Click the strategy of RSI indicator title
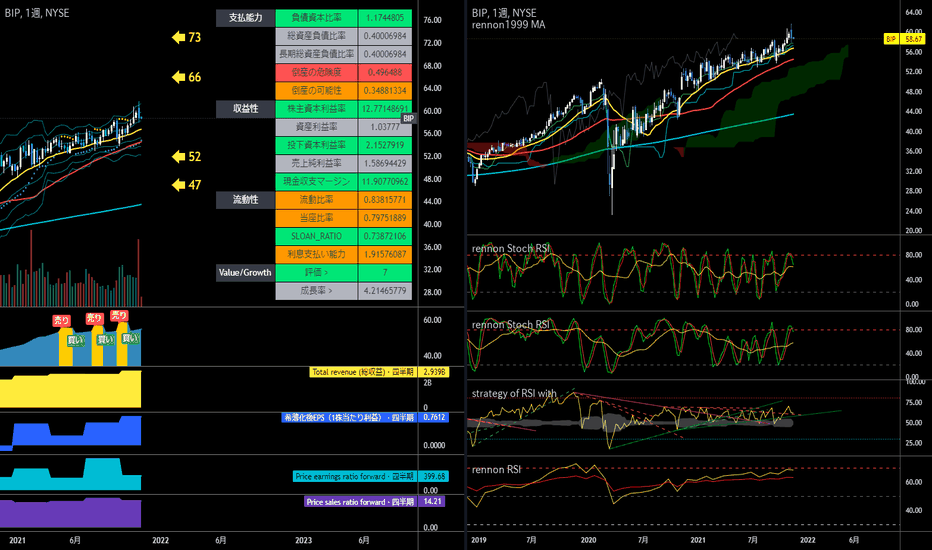Screen dimensions: 932x550 [x=514, y=394]
